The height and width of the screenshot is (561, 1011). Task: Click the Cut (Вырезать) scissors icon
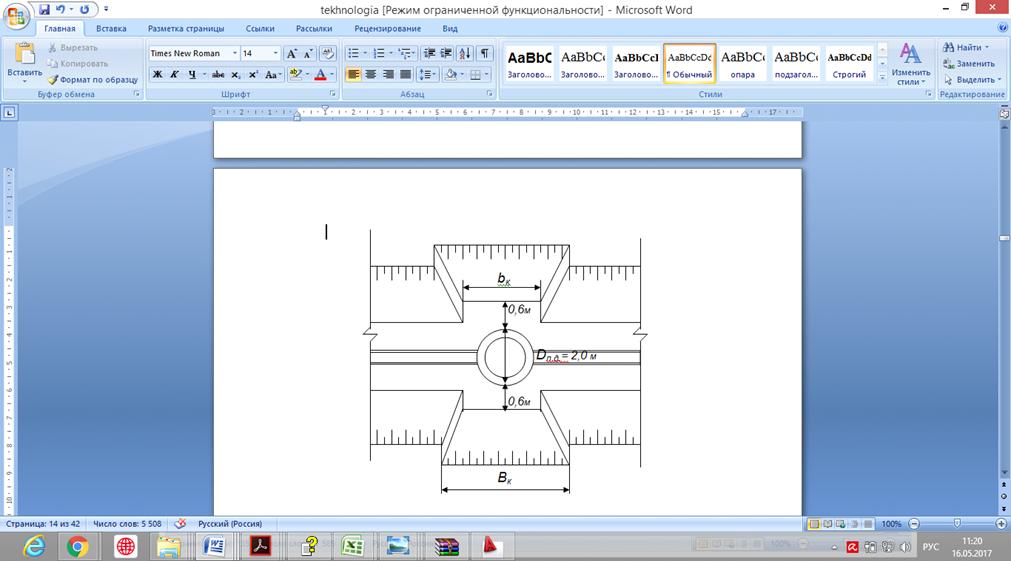coord(53,48)
